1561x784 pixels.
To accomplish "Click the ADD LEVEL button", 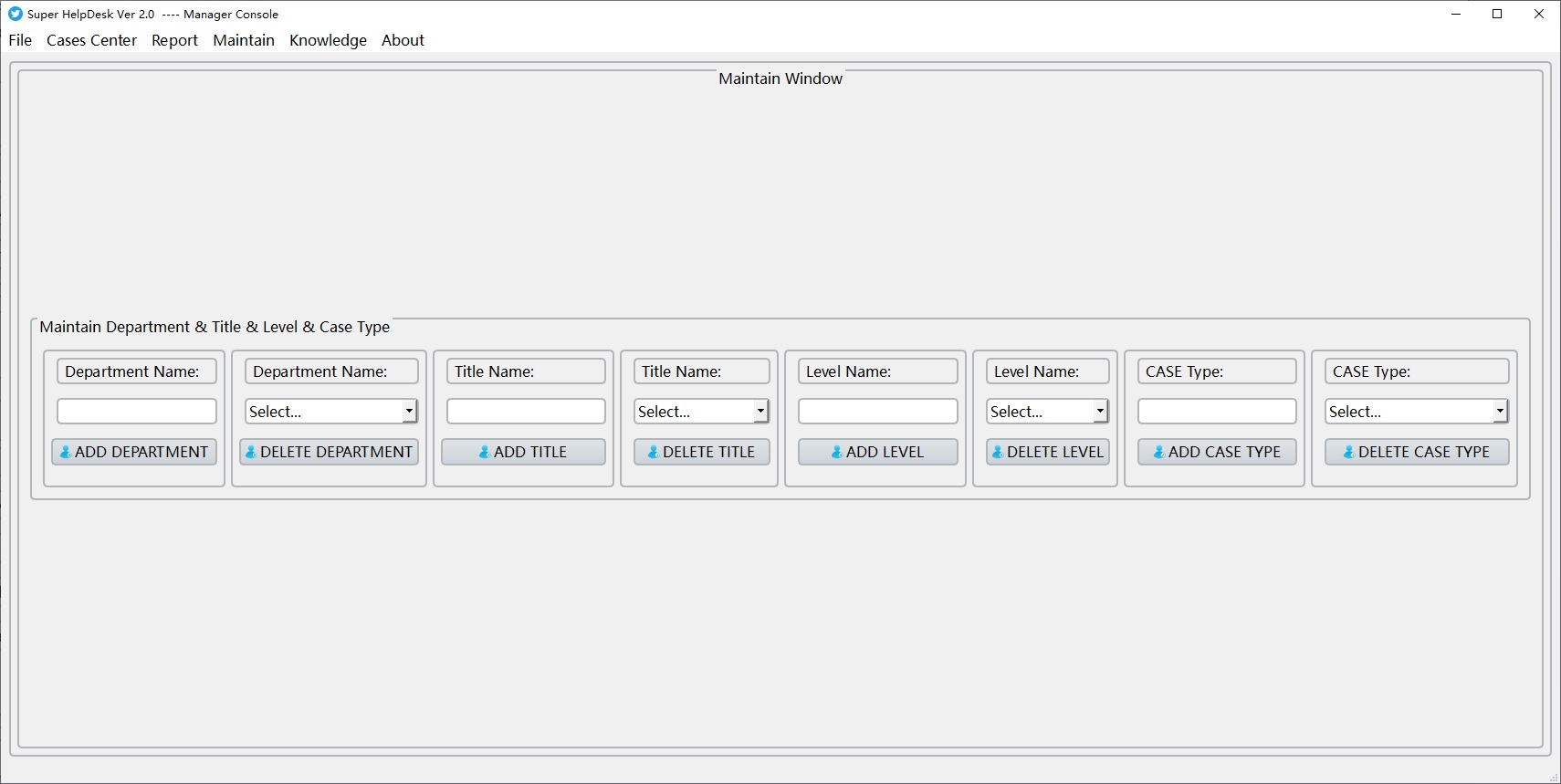I will (x=877, y=452).
